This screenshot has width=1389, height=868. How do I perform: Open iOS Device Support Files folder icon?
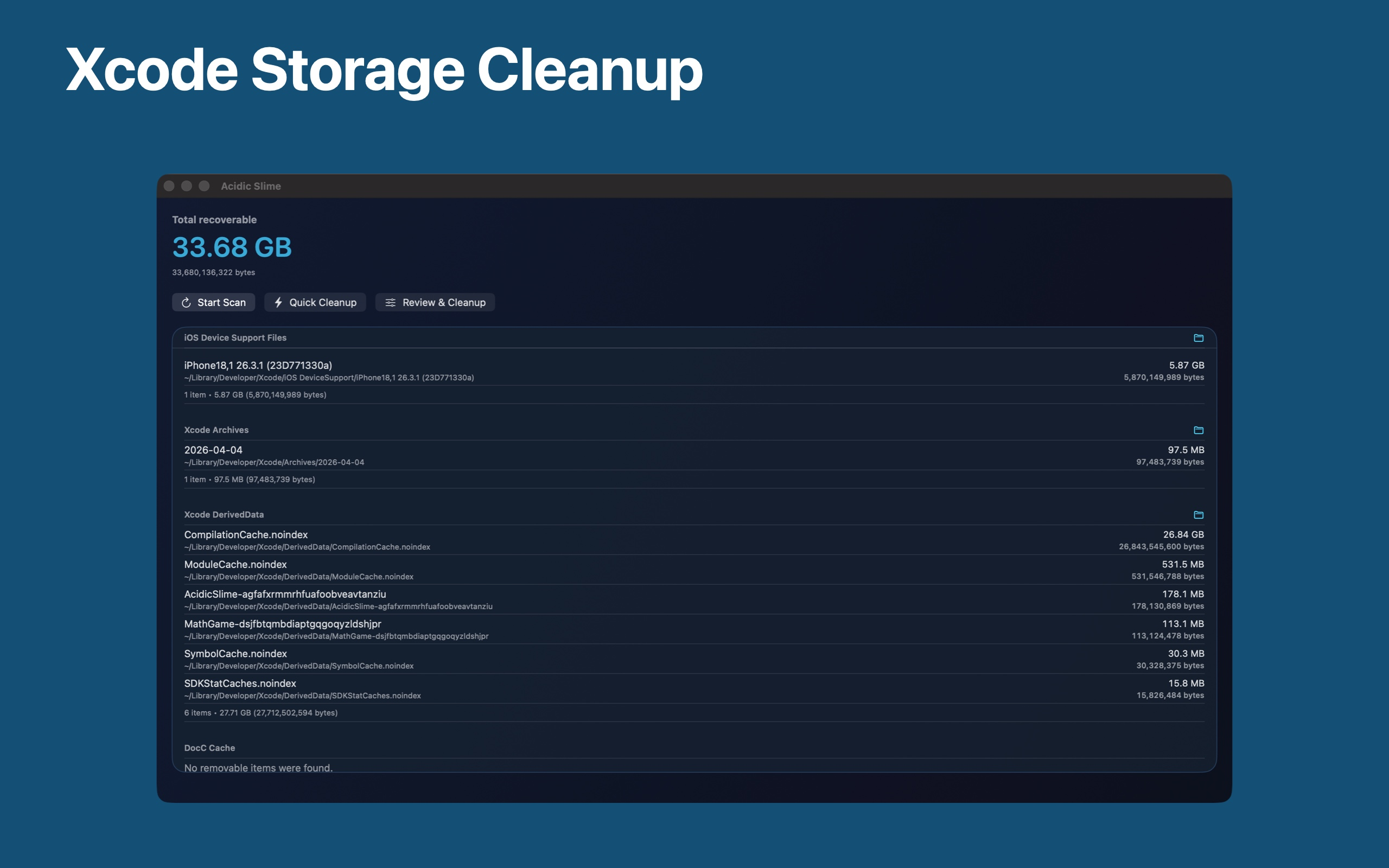(1199, 337)
